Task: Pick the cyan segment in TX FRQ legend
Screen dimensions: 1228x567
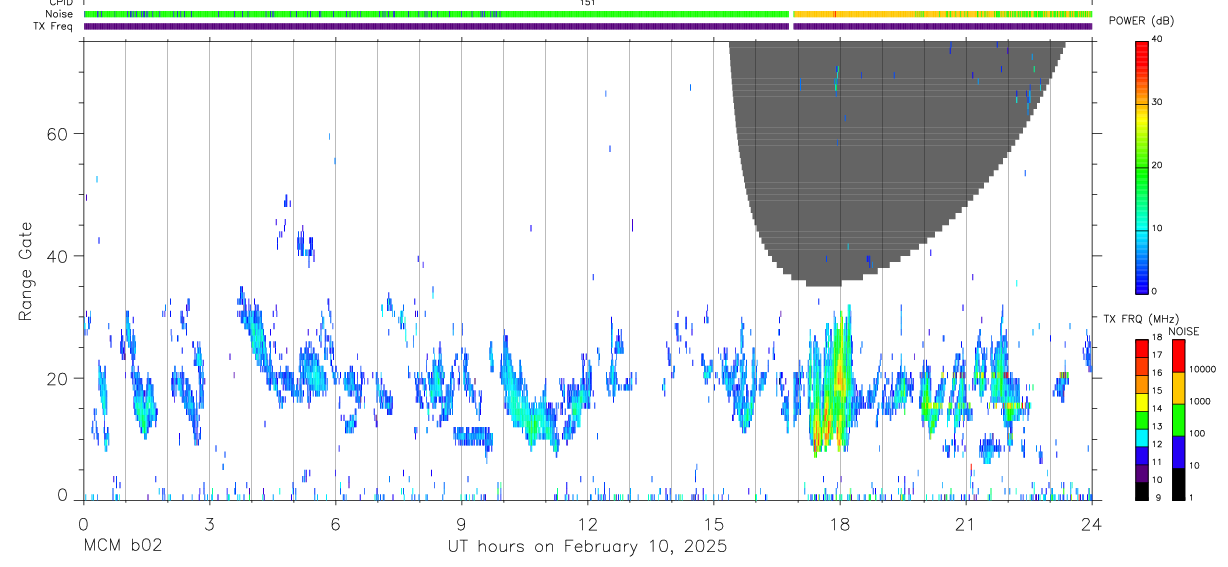Action: pyautogui.click(x=1142, y=437)
